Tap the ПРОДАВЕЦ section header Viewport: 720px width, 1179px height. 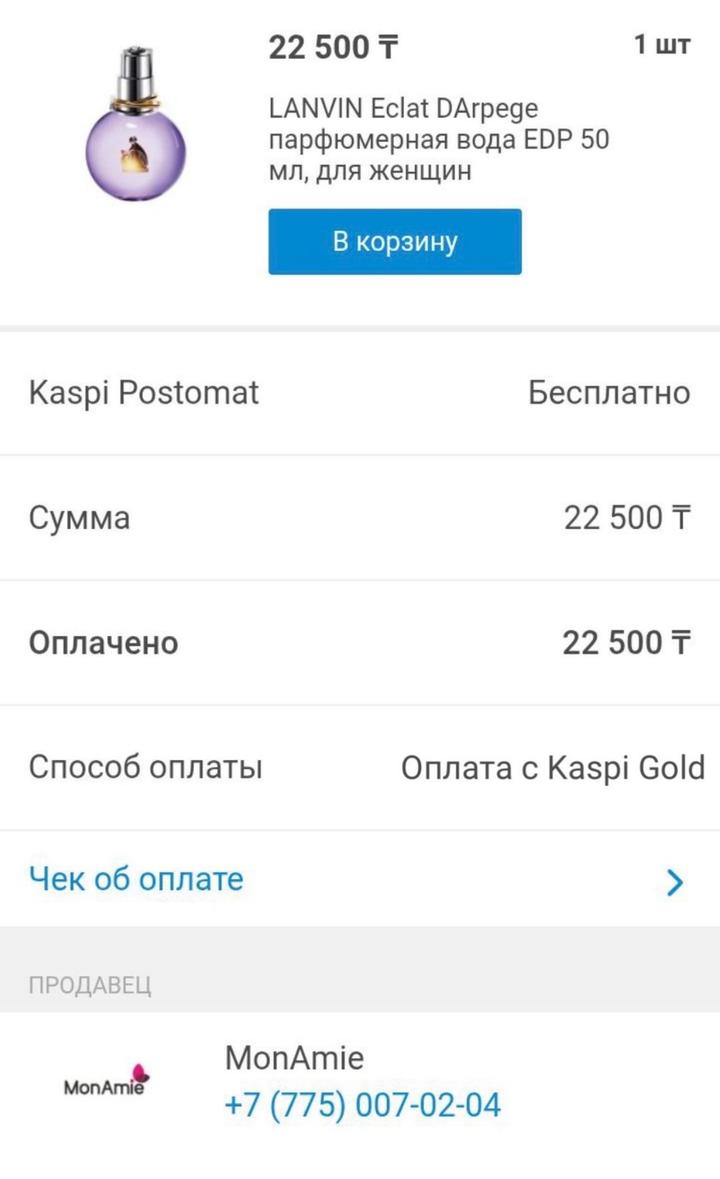(90, 985)
